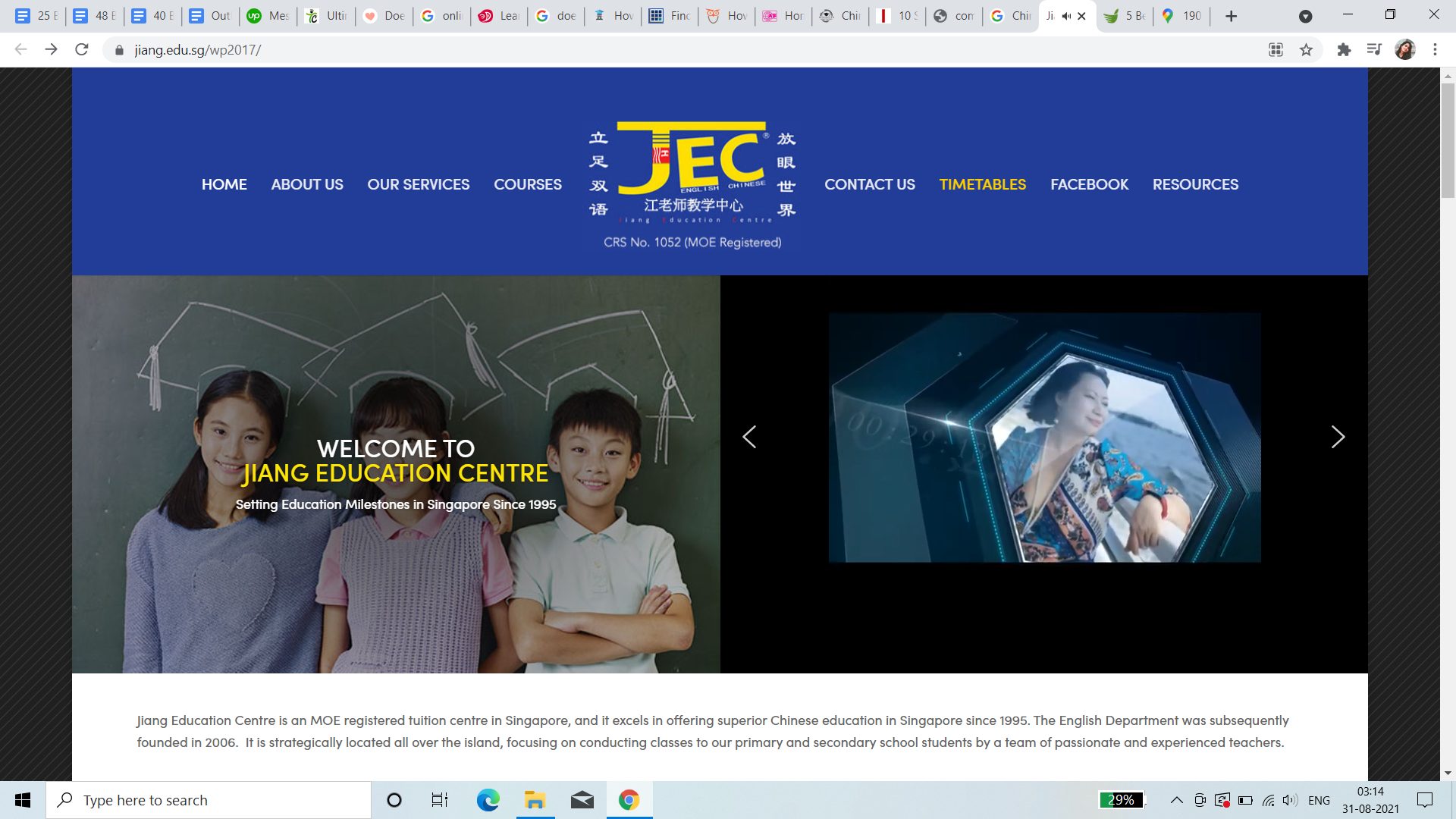This screenshot has width=1456, height=819.
Task: Open the Windows notification center icon
Action: point(1425,800)
